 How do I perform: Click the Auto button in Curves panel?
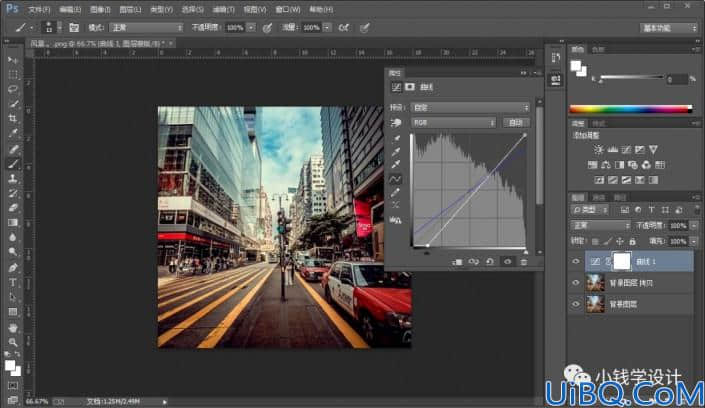(516, 122)
